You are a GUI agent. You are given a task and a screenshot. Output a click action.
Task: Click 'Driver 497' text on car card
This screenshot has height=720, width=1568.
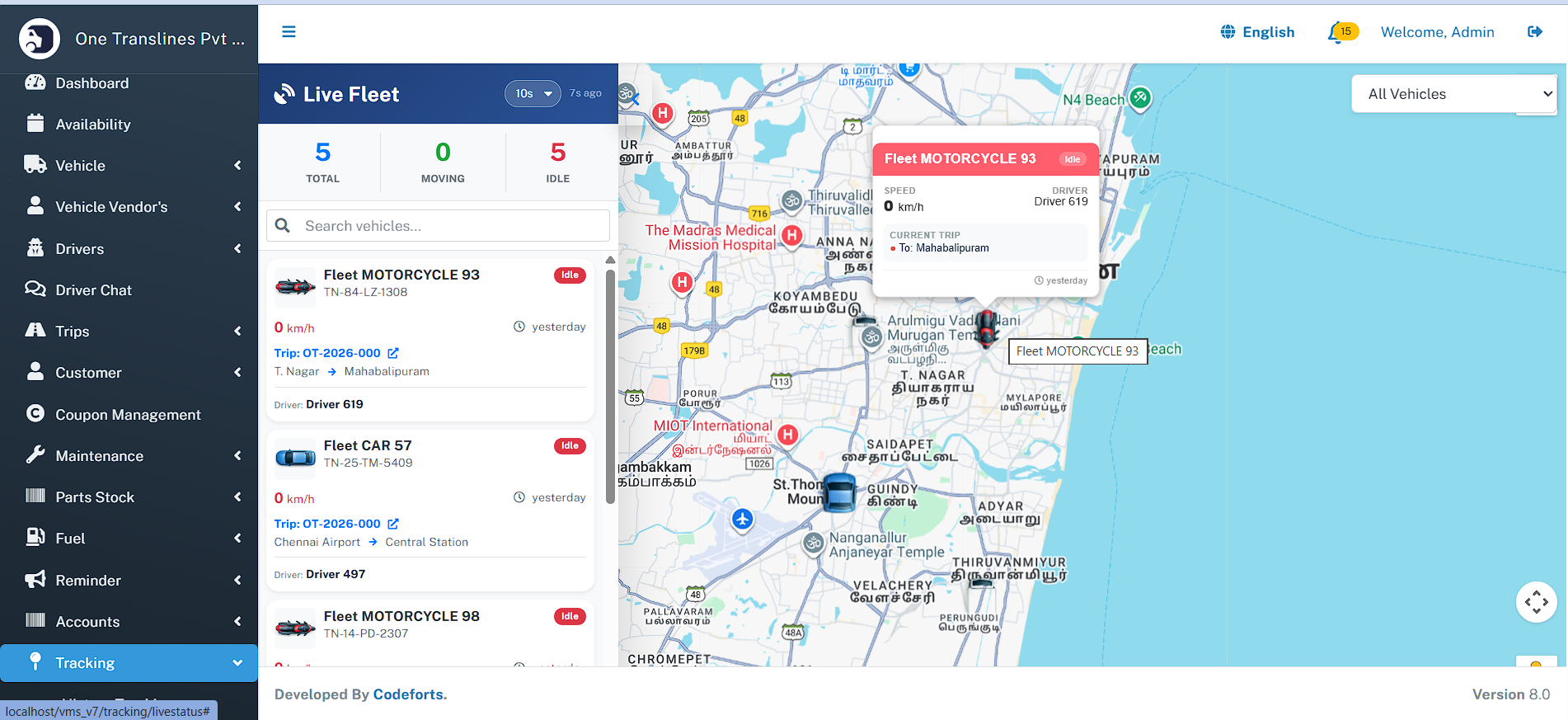(336, 574)
